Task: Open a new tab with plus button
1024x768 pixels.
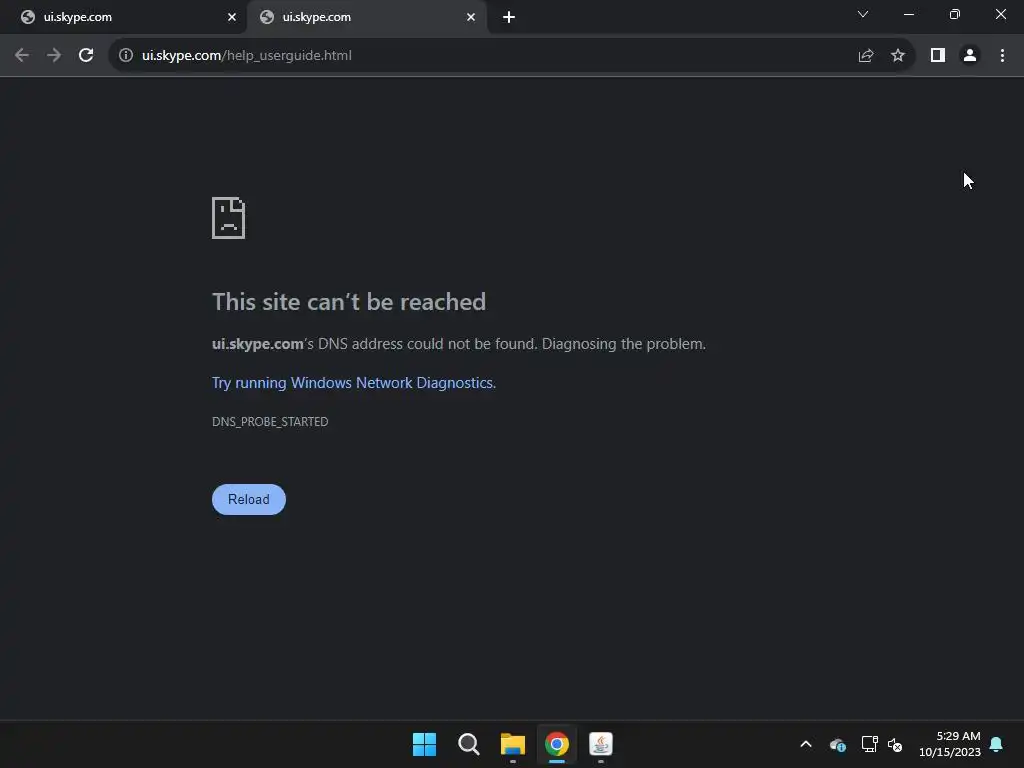Action: [x=509, y=17]
